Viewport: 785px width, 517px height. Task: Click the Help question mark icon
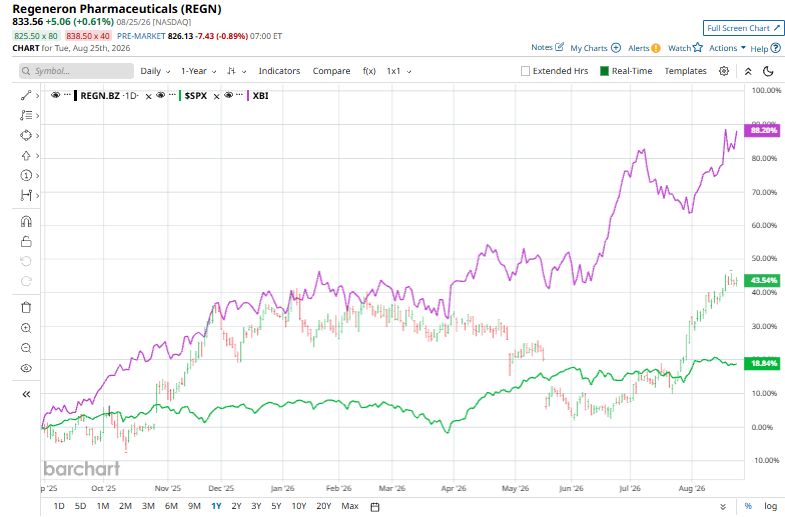tap(775, 48)
